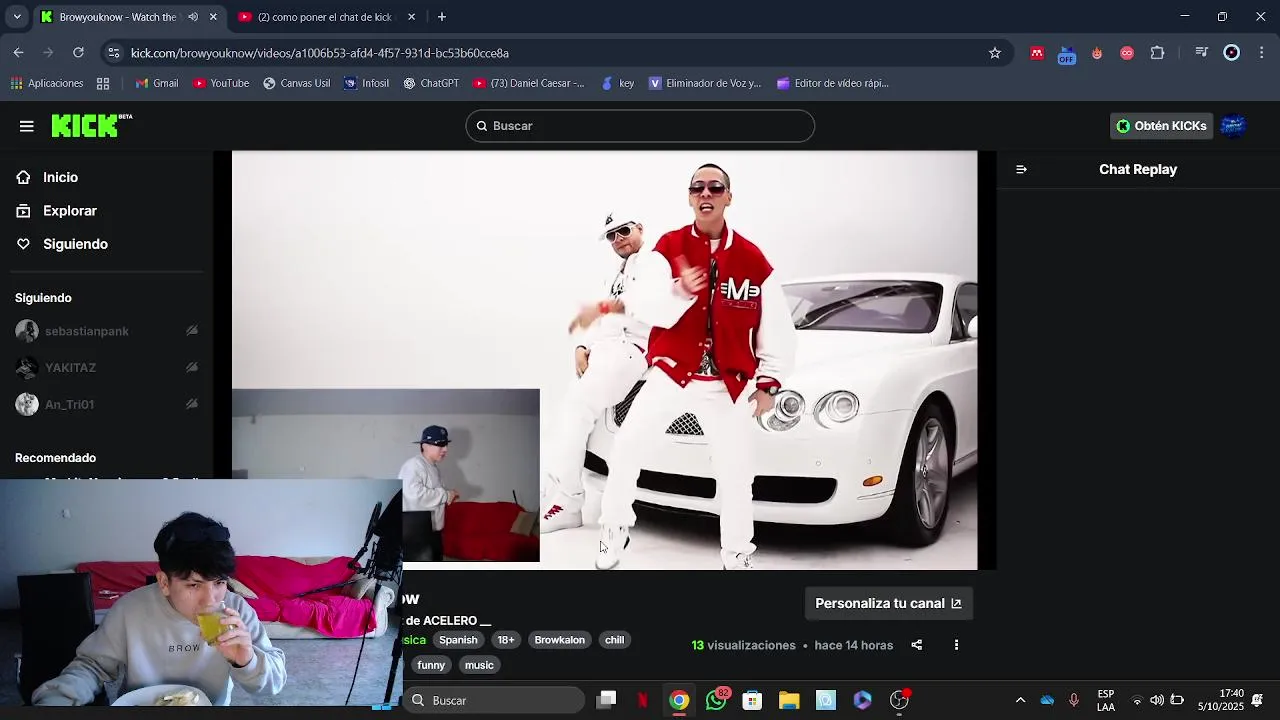Toggle the OFF cat extension
Image resolution: width=1280 pixels, height=720 pixels.
1067,53
